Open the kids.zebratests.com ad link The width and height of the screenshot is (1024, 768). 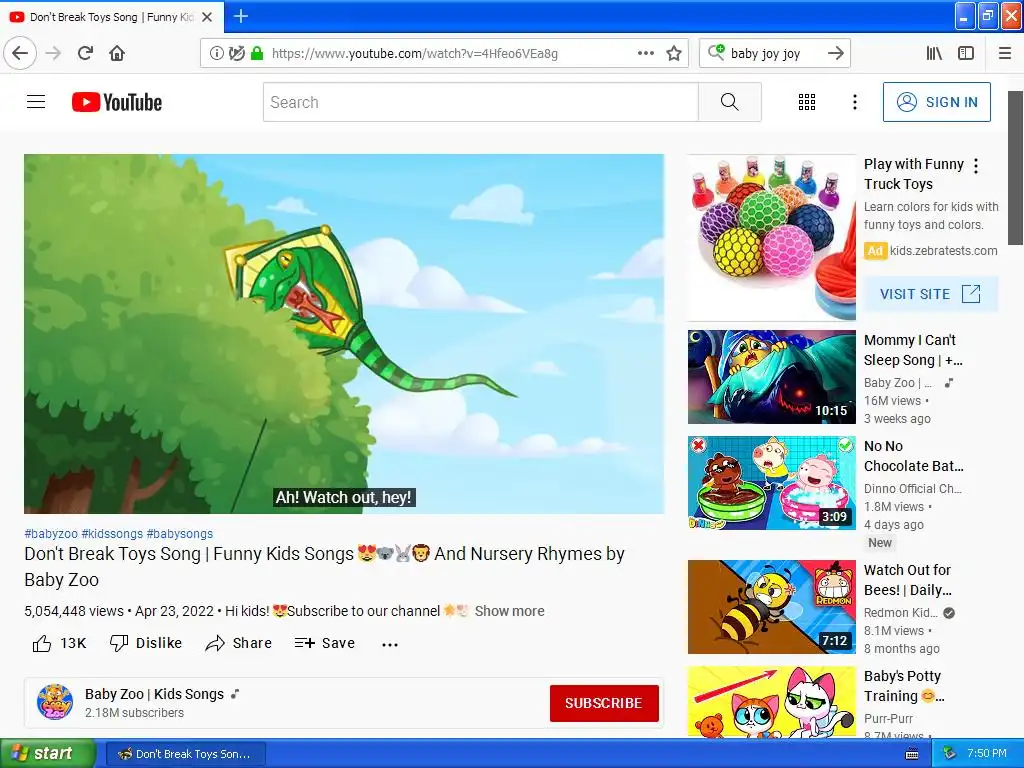[x=943, y=251]
